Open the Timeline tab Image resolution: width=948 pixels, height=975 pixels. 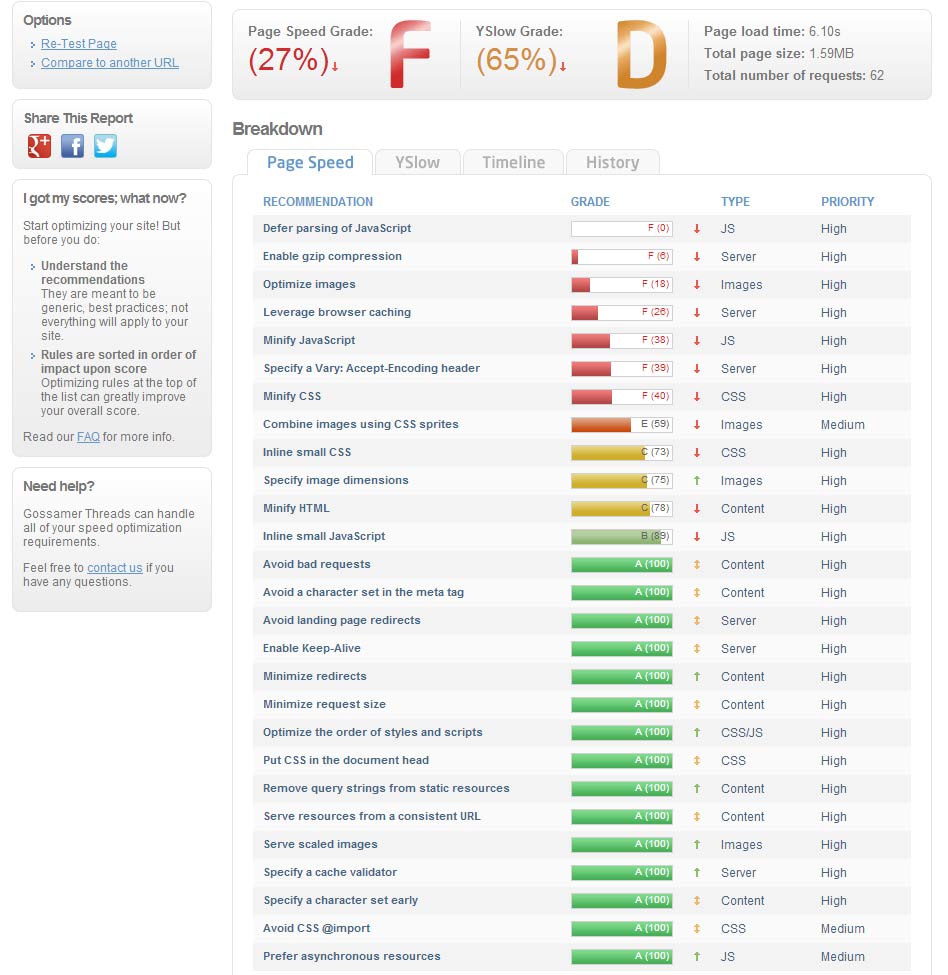513,163
